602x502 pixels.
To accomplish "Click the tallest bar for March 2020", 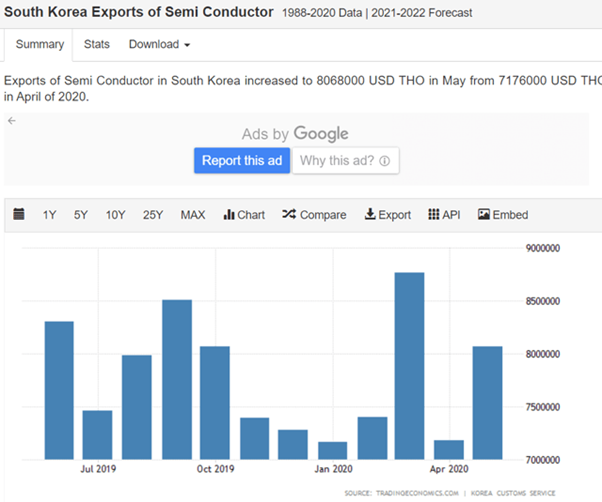I will [410, 366].
